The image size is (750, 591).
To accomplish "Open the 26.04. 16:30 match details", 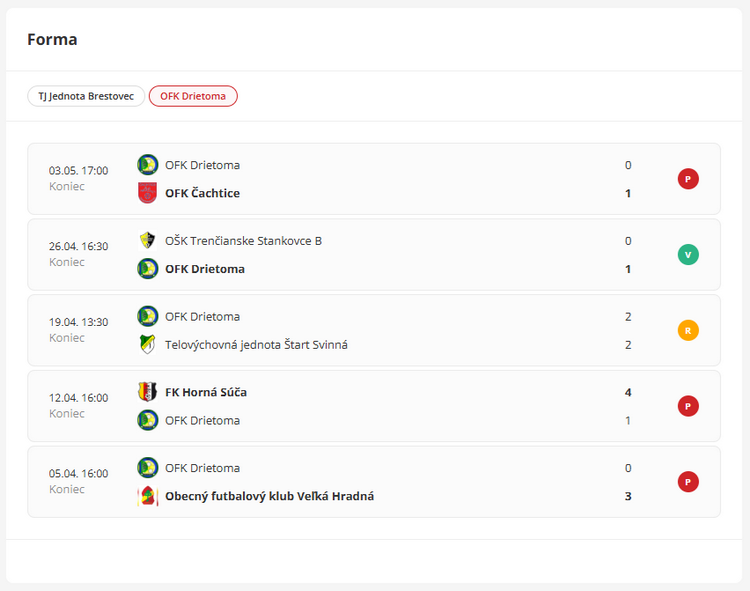I will [x=374, y=255].
